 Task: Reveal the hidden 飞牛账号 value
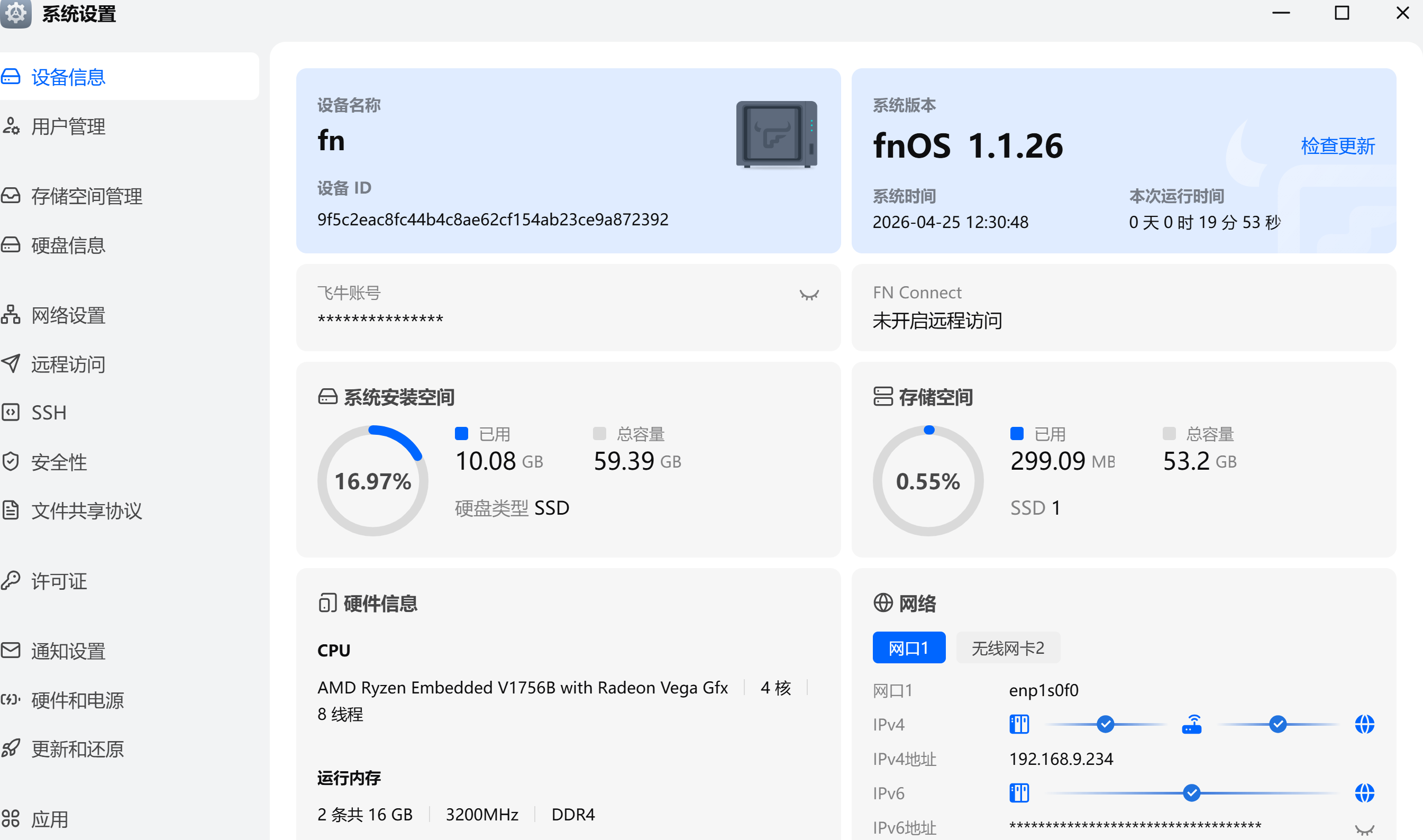[x=808, y=295]
